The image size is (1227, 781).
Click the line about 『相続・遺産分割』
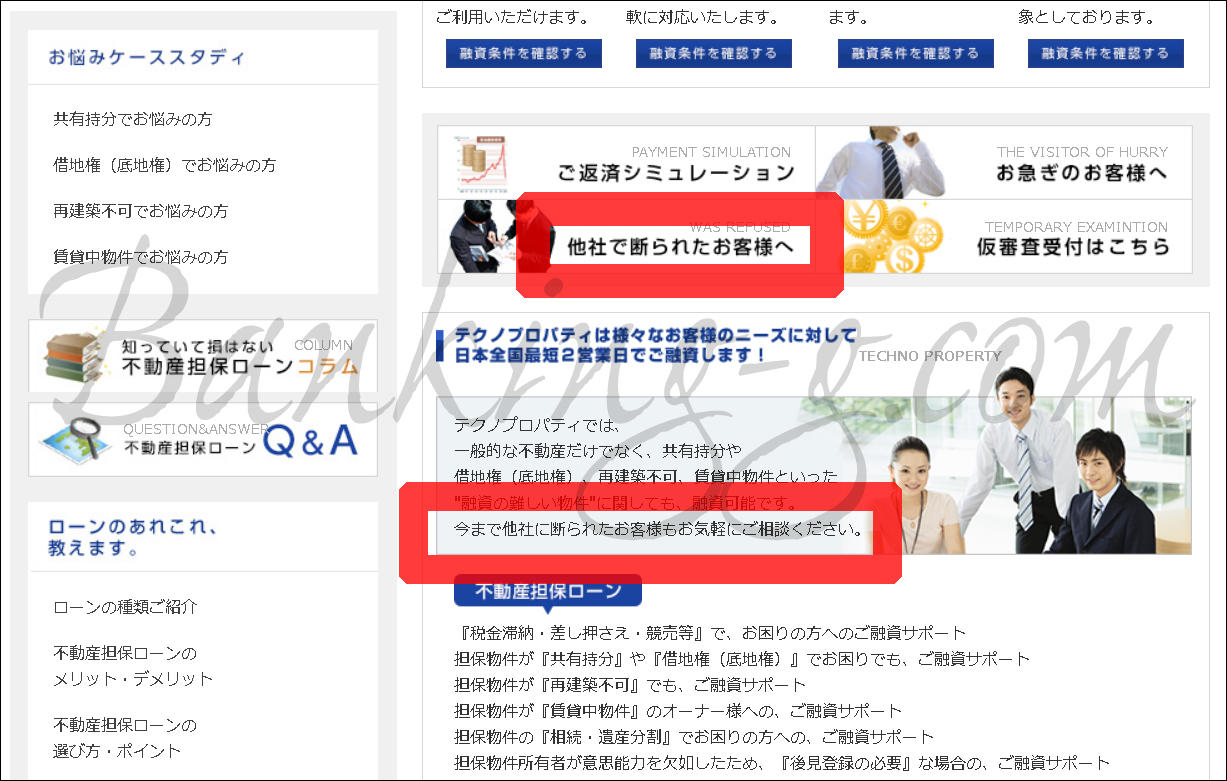(694, 737)
